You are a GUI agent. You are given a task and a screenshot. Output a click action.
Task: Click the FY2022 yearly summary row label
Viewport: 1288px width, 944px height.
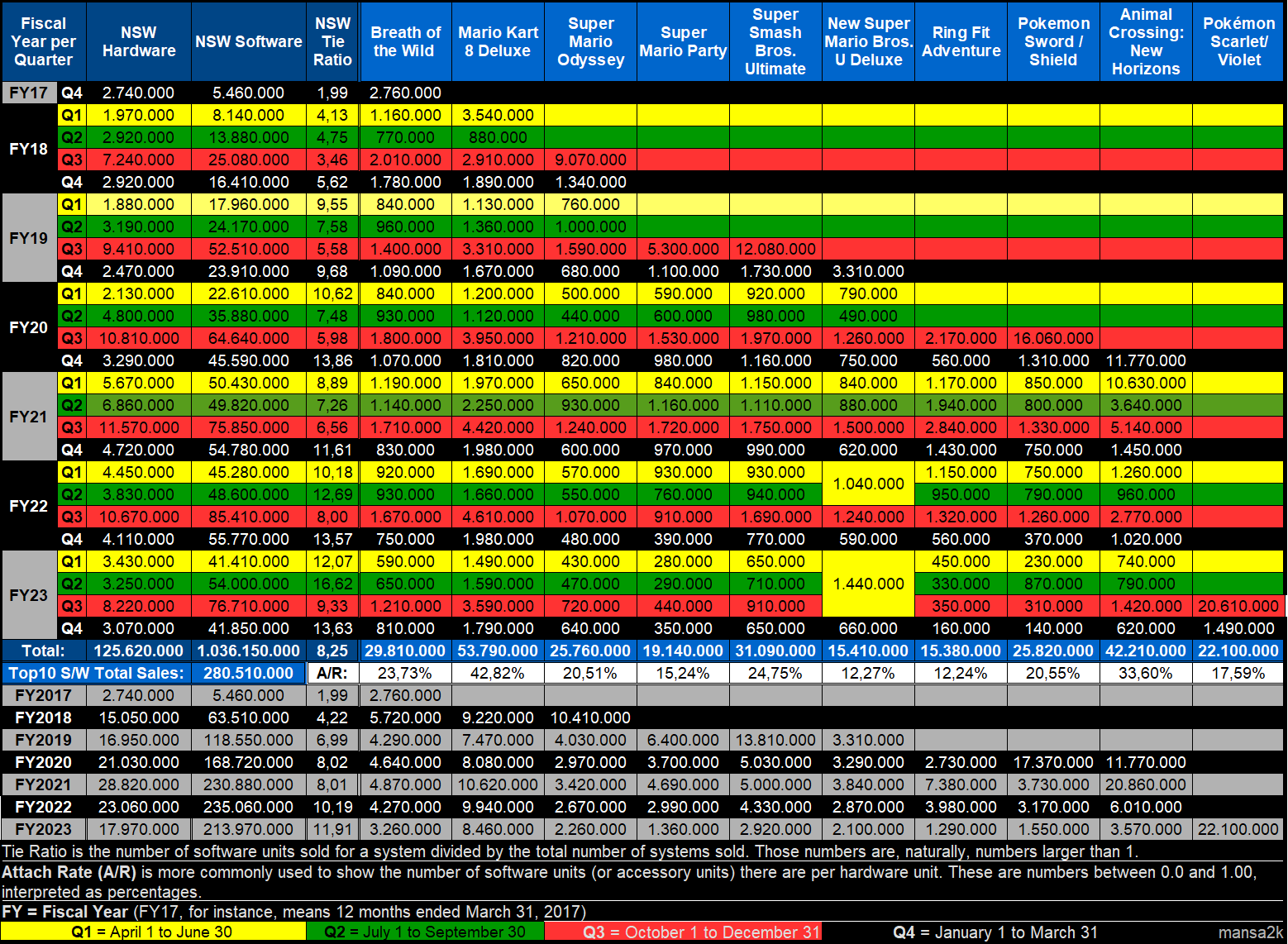coord(43,807)
